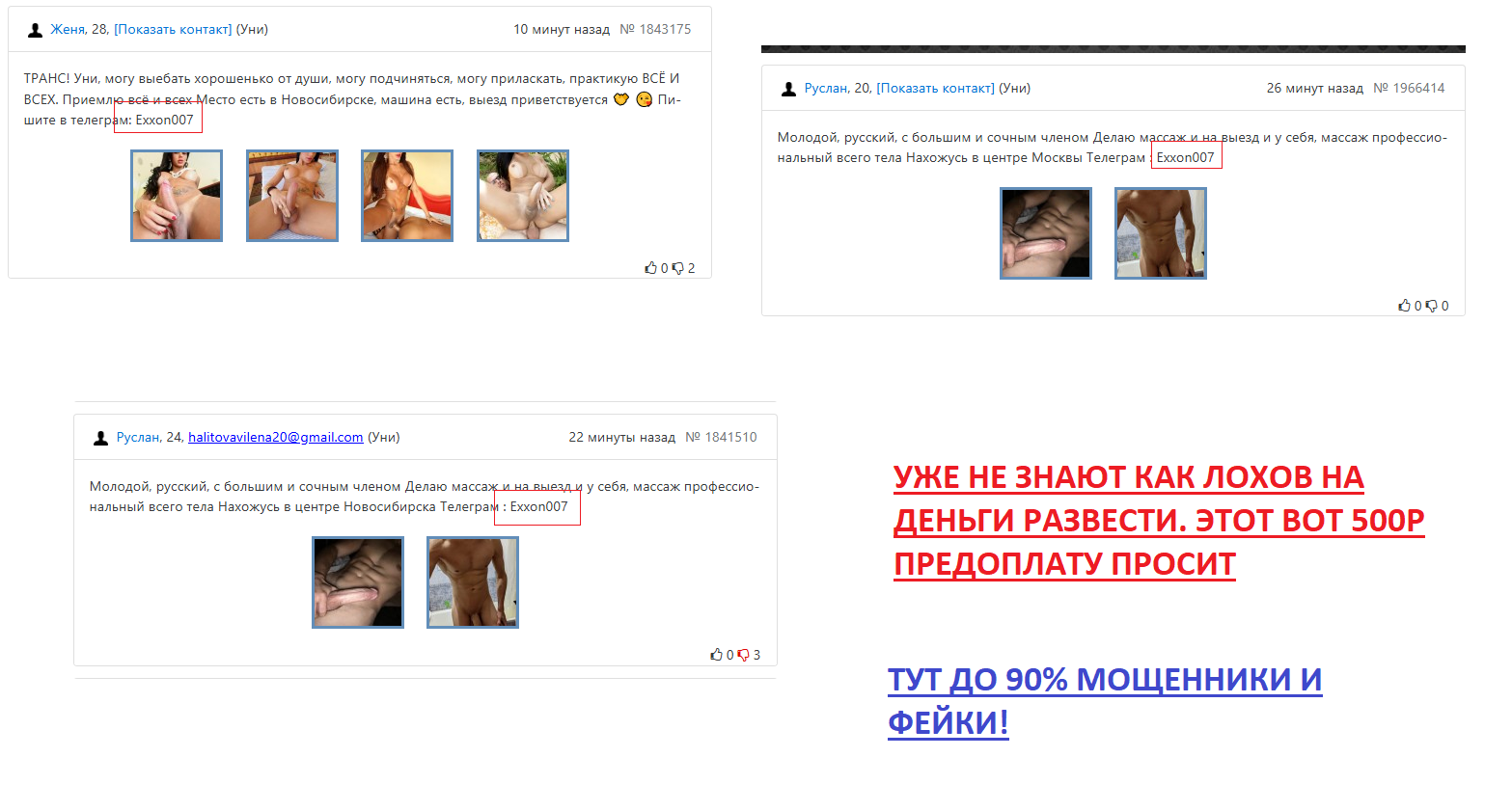Click the profile icon beside Руслан, 20
Image resolution: width=1512 pixels, height=811 pixels.
tap(788, 89)
